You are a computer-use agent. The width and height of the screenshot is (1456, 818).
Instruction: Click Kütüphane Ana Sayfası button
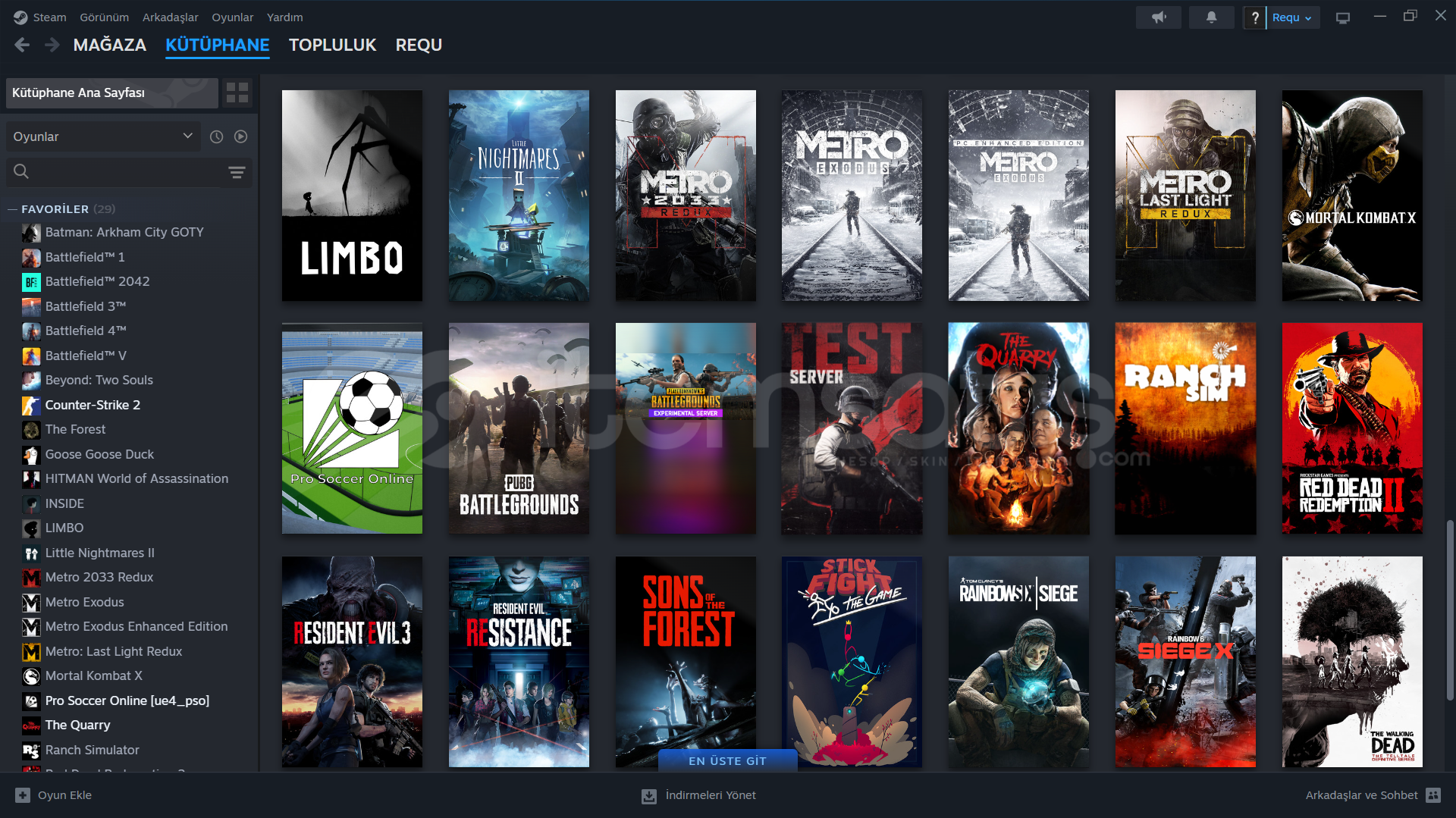tap(112, 92)
